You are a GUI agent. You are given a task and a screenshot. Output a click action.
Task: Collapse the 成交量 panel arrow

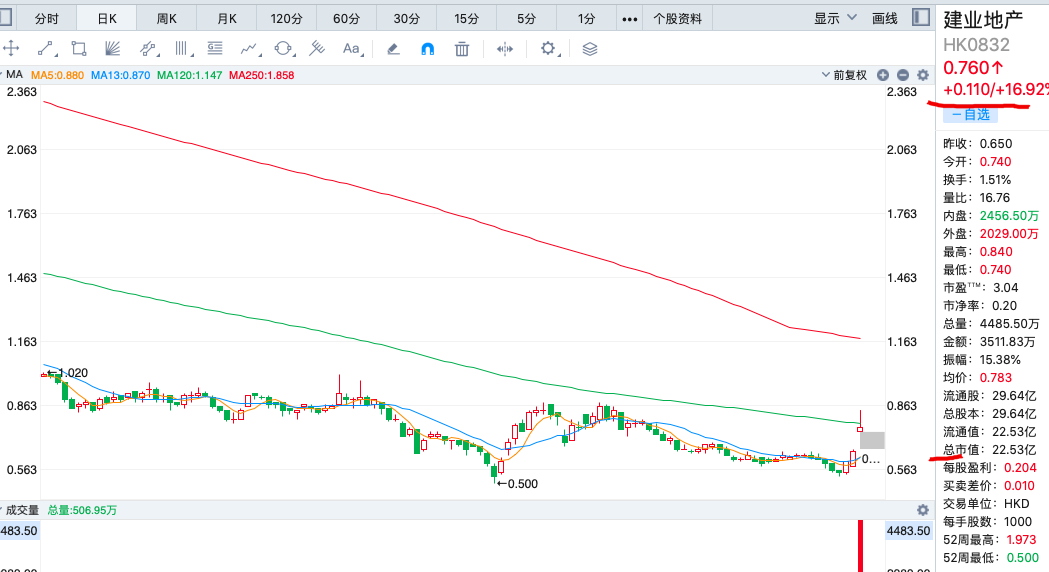[2, 510]
